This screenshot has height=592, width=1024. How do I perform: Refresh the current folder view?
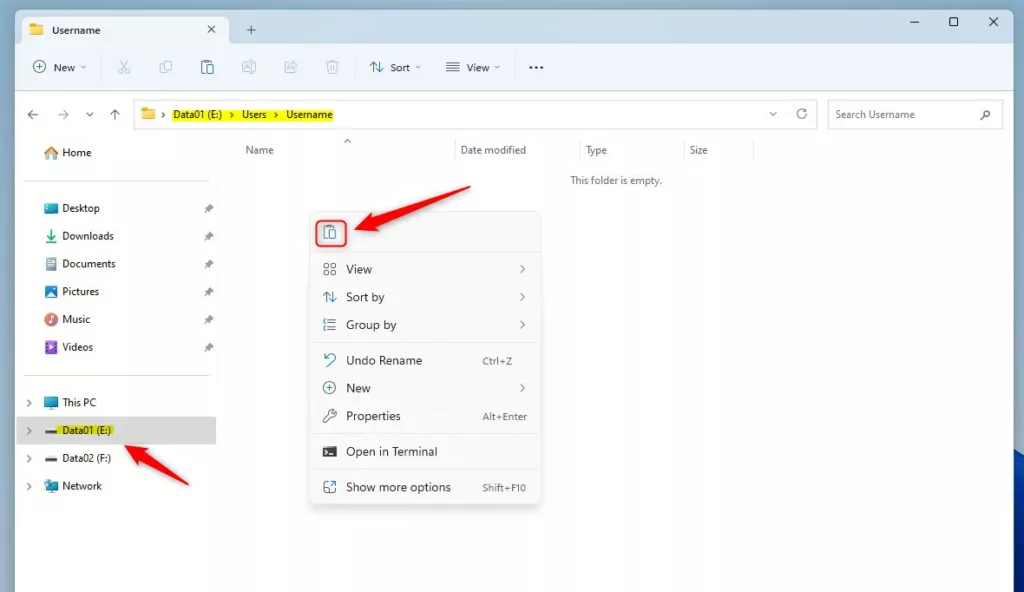[x=801, y=114]
